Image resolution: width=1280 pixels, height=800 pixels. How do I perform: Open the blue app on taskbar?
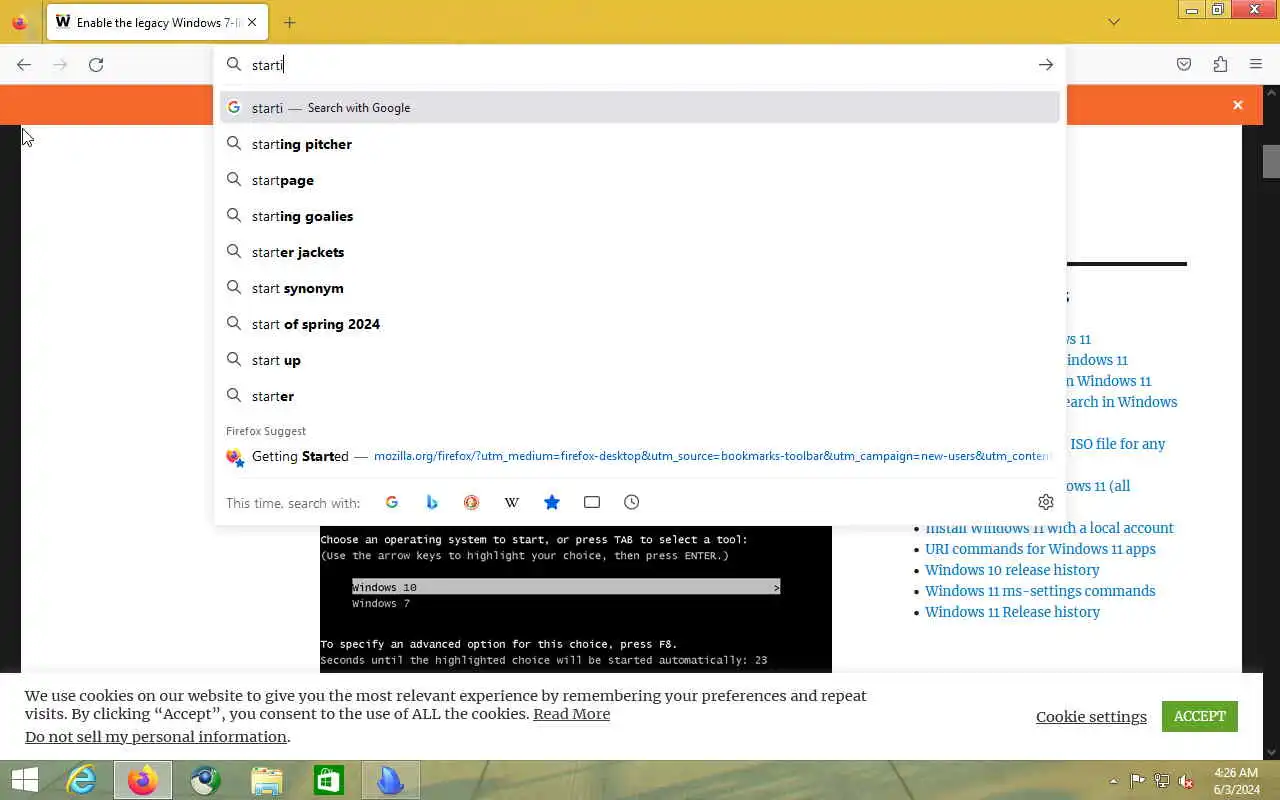coord(390,780)
